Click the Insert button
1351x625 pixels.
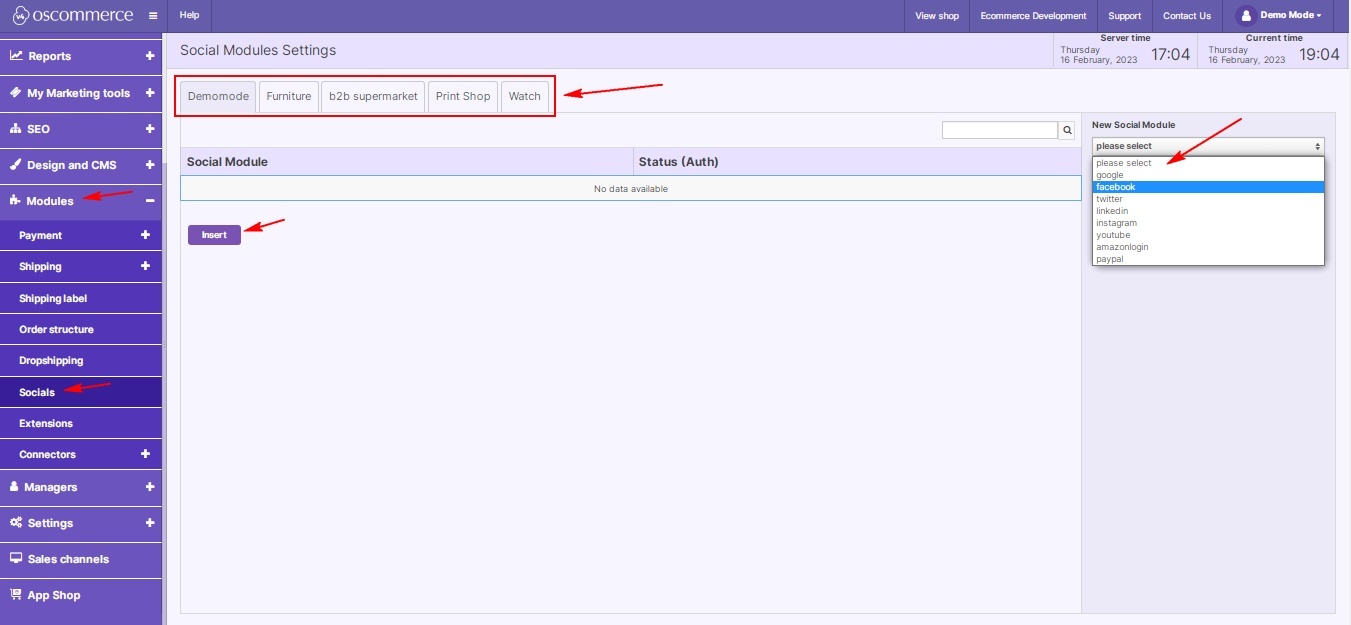tap(214, 235)
